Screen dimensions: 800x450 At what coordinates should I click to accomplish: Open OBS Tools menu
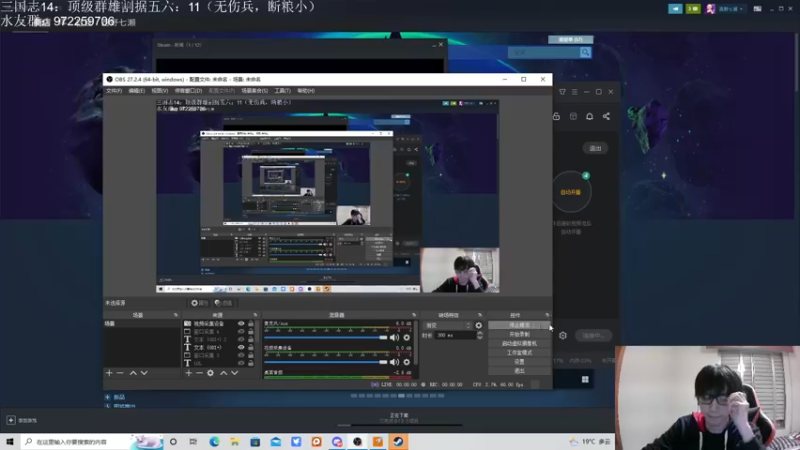[x=282, y=91]
